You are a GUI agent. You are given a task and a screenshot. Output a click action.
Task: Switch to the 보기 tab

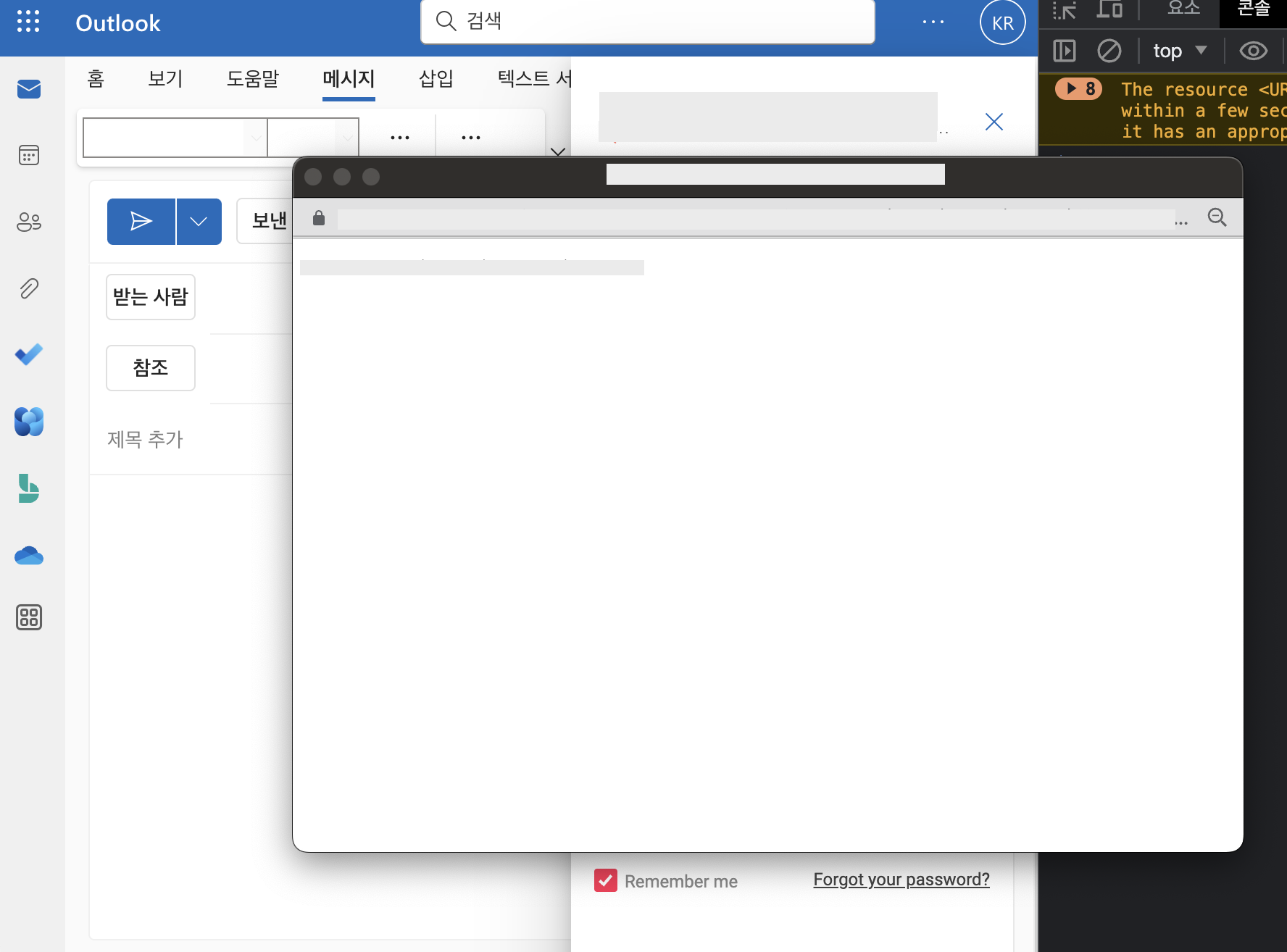[x=165, y=78]
